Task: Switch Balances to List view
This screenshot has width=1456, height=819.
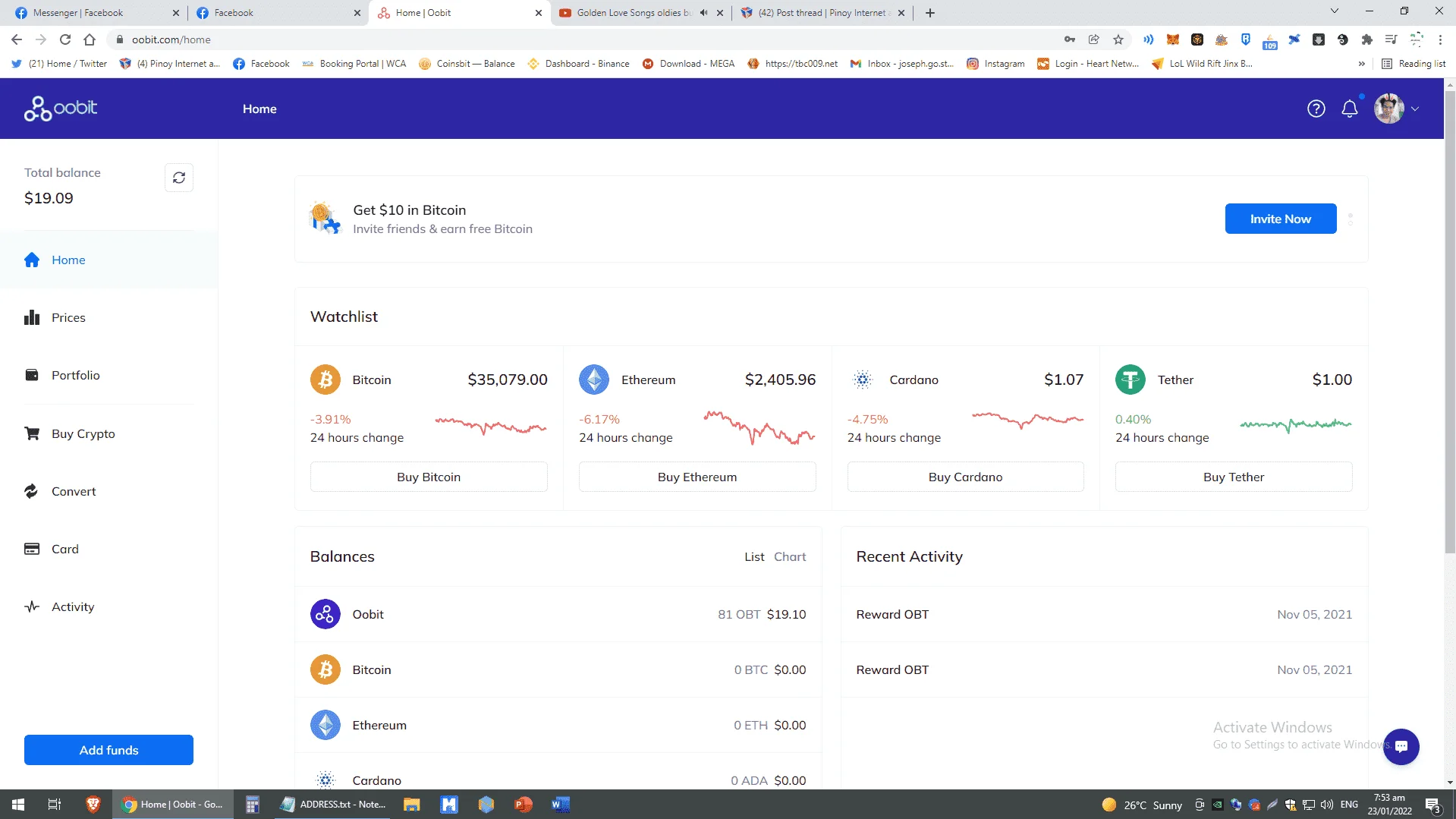Action: pos(754,556)
